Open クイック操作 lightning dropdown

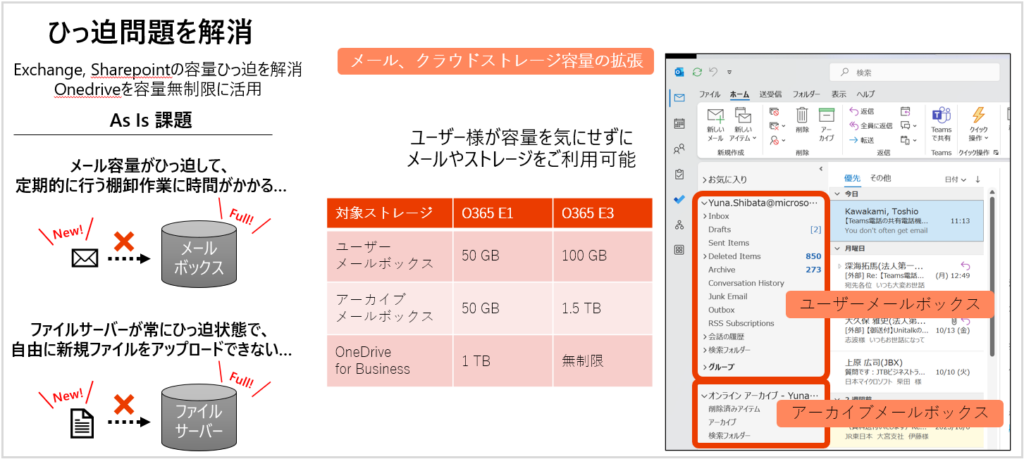click(978, 124)
